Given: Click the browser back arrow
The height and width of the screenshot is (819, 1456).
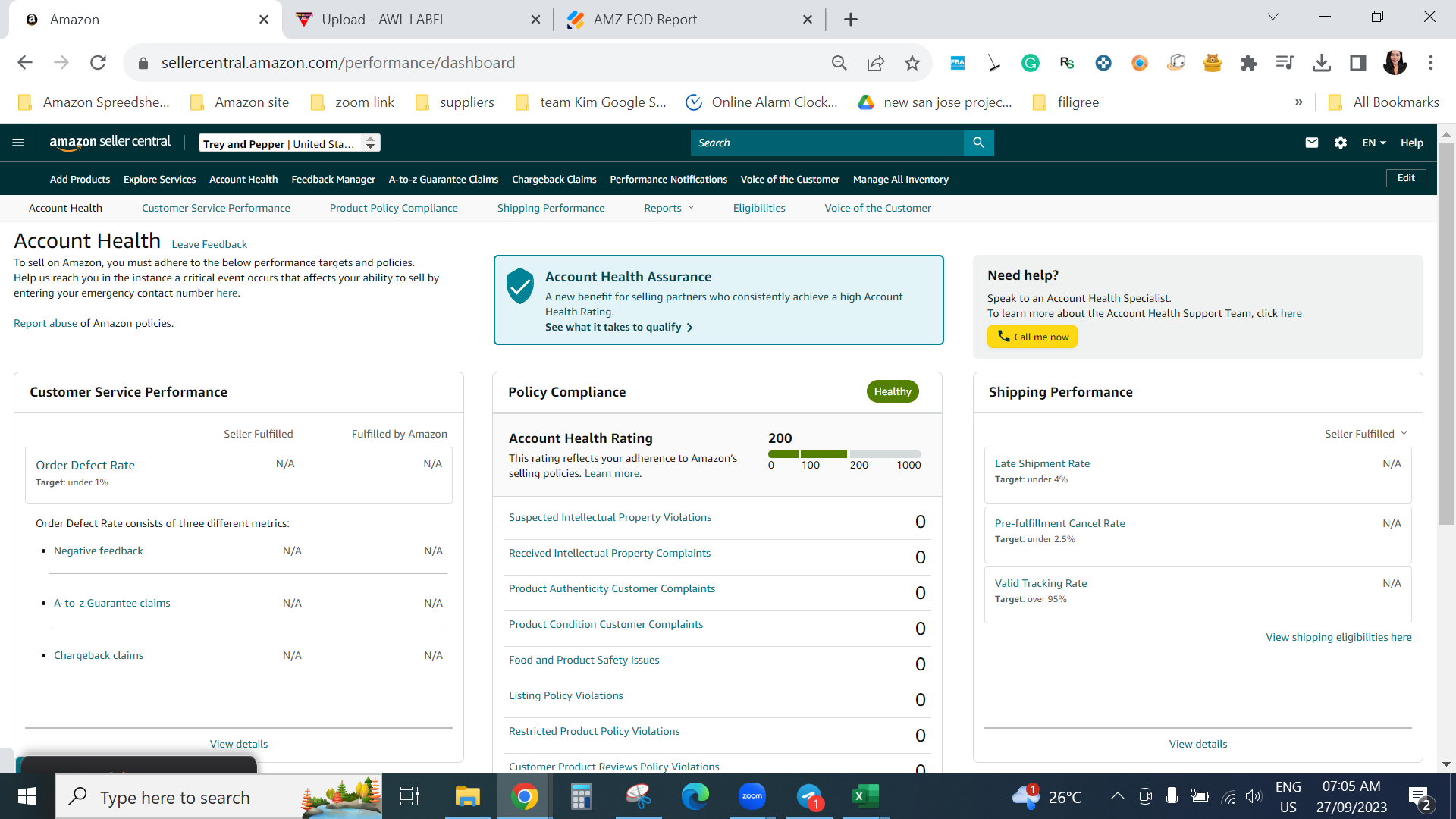Looking at the screenshot, I should 25,63.
